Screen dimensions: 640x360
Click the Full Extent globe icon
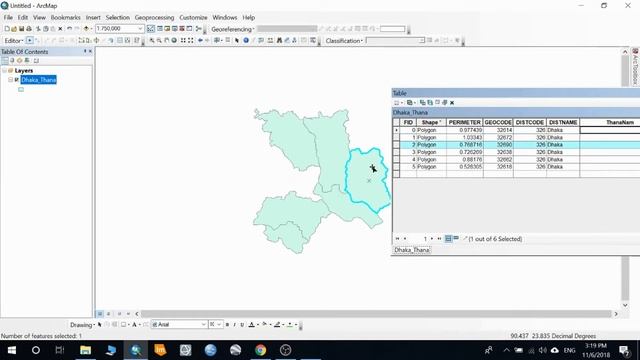tap(174, 40)
